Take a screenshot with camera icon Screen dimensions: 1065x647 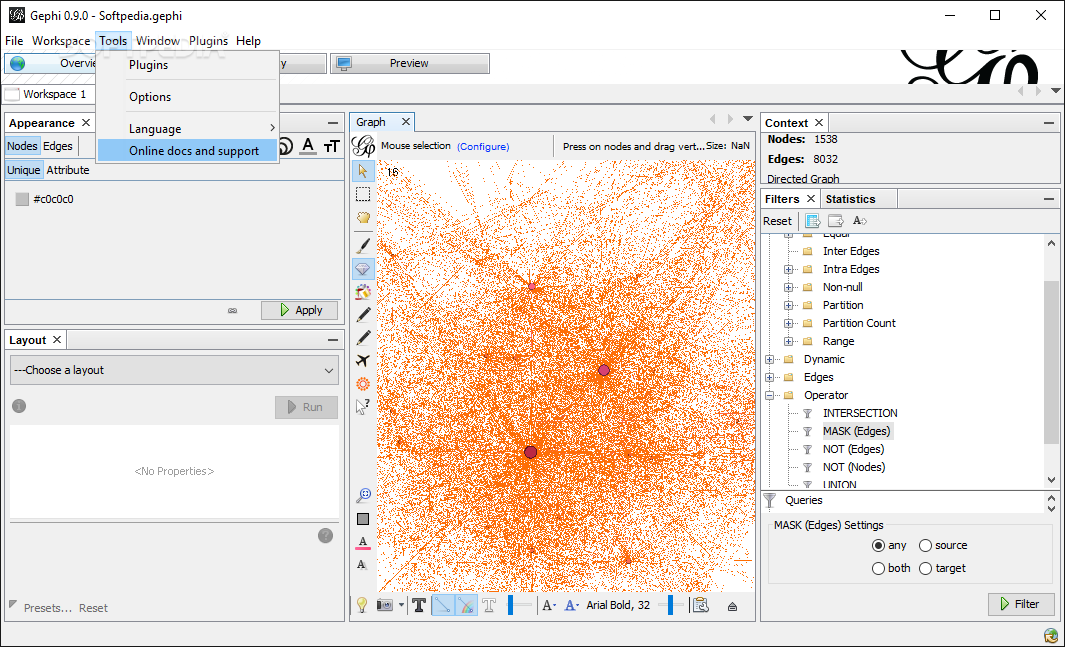(x=384, y=606)
